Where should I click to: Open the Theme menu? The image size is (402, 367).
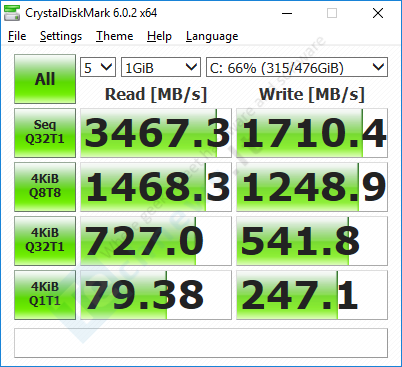(x=114, y=36)
